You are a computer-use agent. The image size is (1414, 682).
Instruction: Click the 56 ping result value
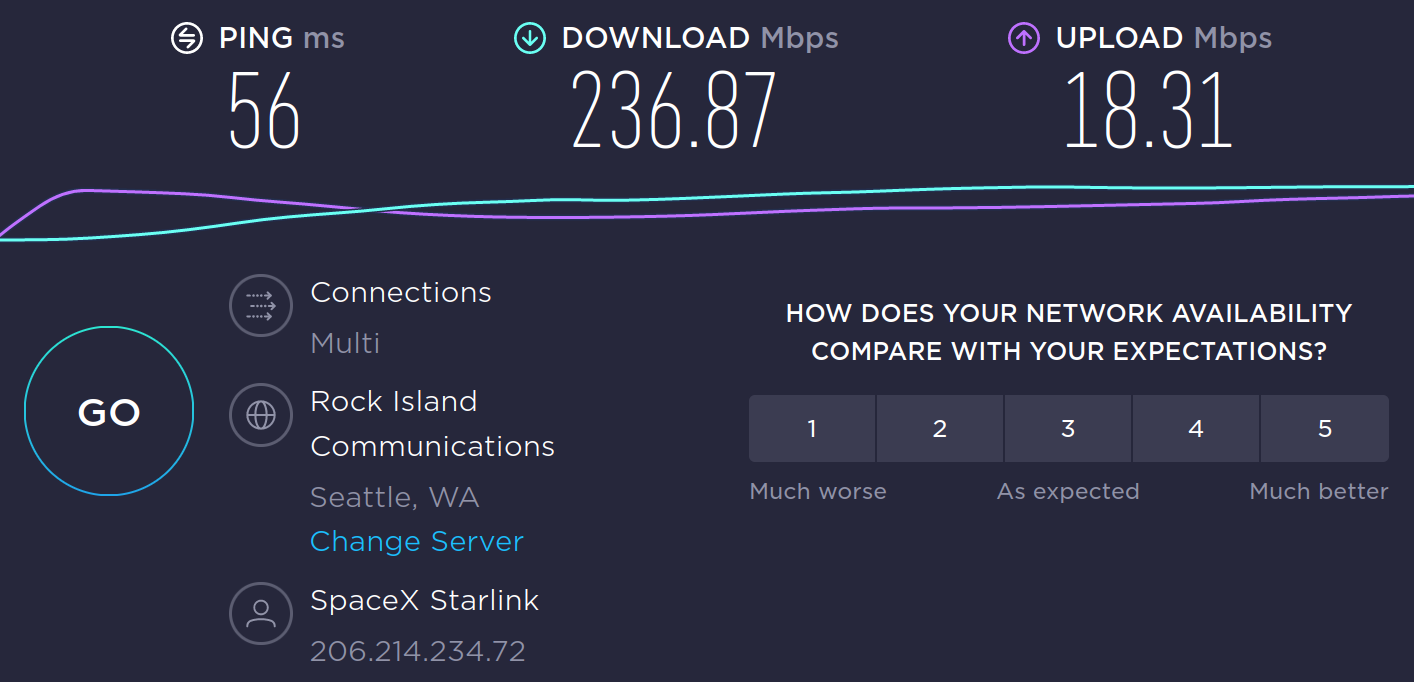pos(264,110)
